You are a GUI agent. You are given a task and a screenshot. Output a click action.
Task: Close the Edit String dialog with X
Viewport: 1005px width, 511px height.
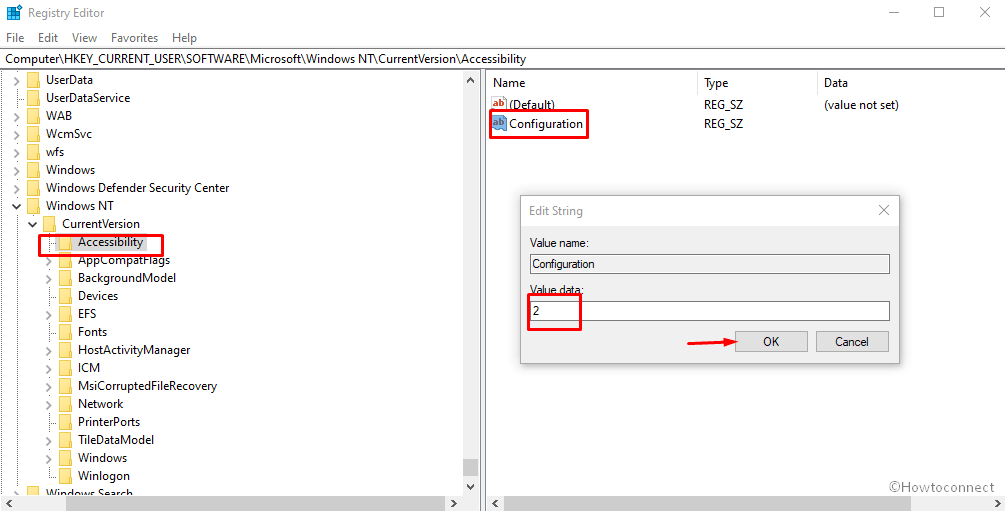click(x=884, y=210)
